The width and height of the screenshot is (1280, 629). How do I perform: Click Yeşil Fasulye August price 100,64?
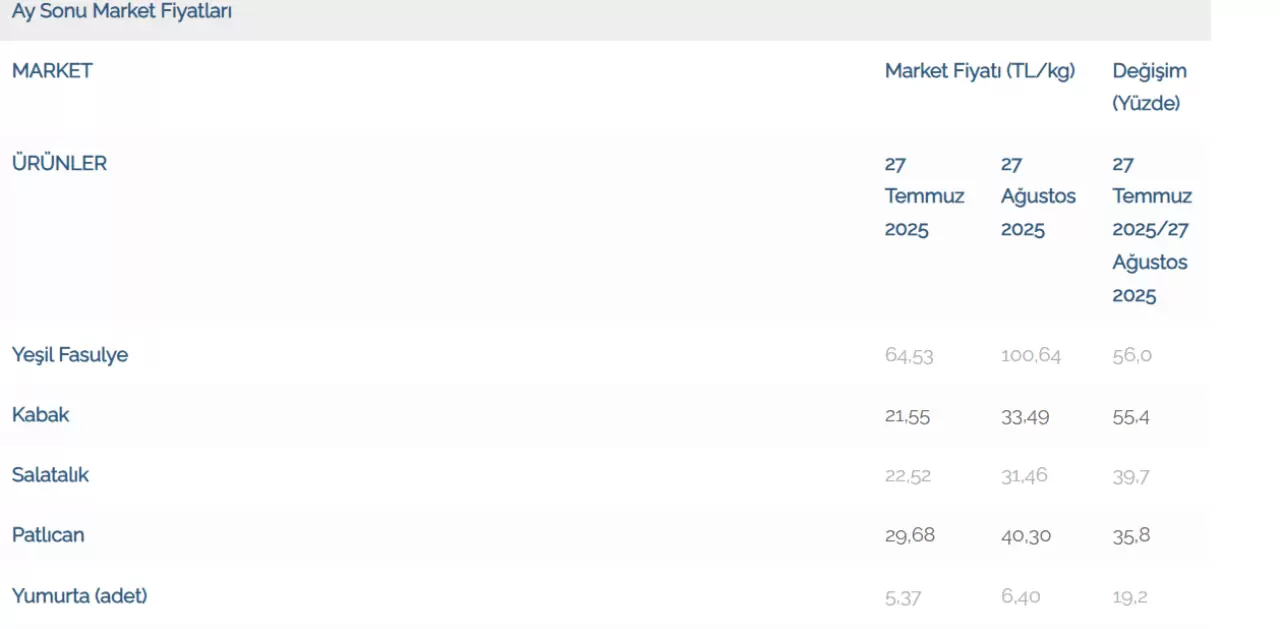click(1031, 355)
